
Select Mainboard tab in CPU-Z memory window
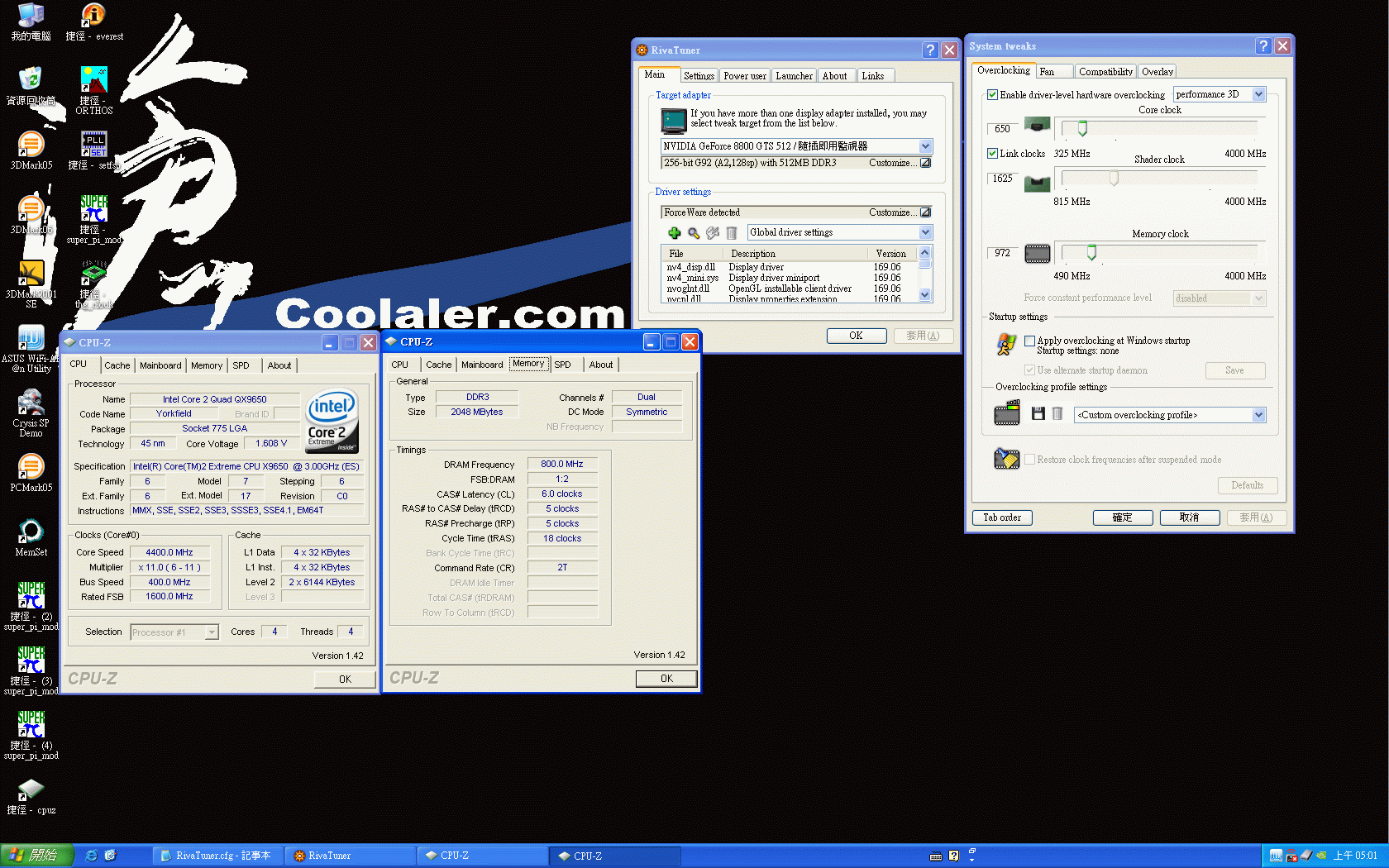482,365
